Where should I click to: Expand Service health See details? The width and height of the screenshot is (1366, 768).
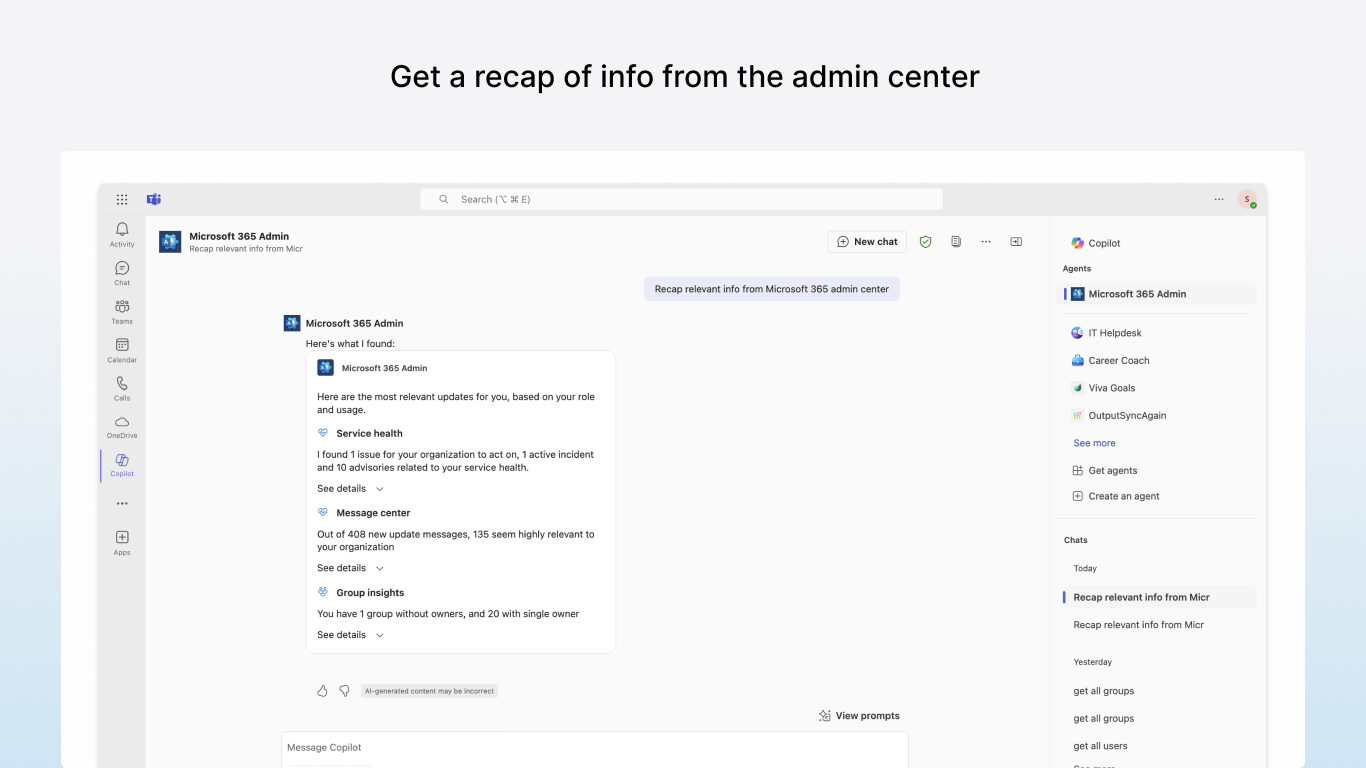point(351,488)
